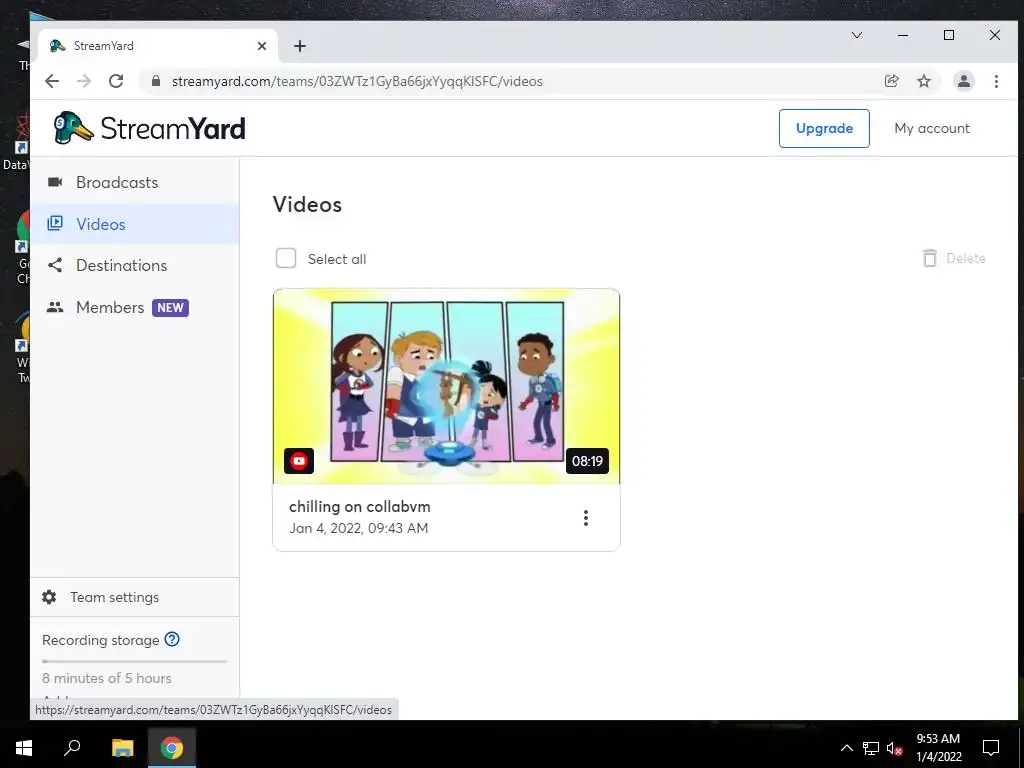Click the NEW badge next to Members
The height and width of the screenshot is (768, 1024).
[170, 308]
